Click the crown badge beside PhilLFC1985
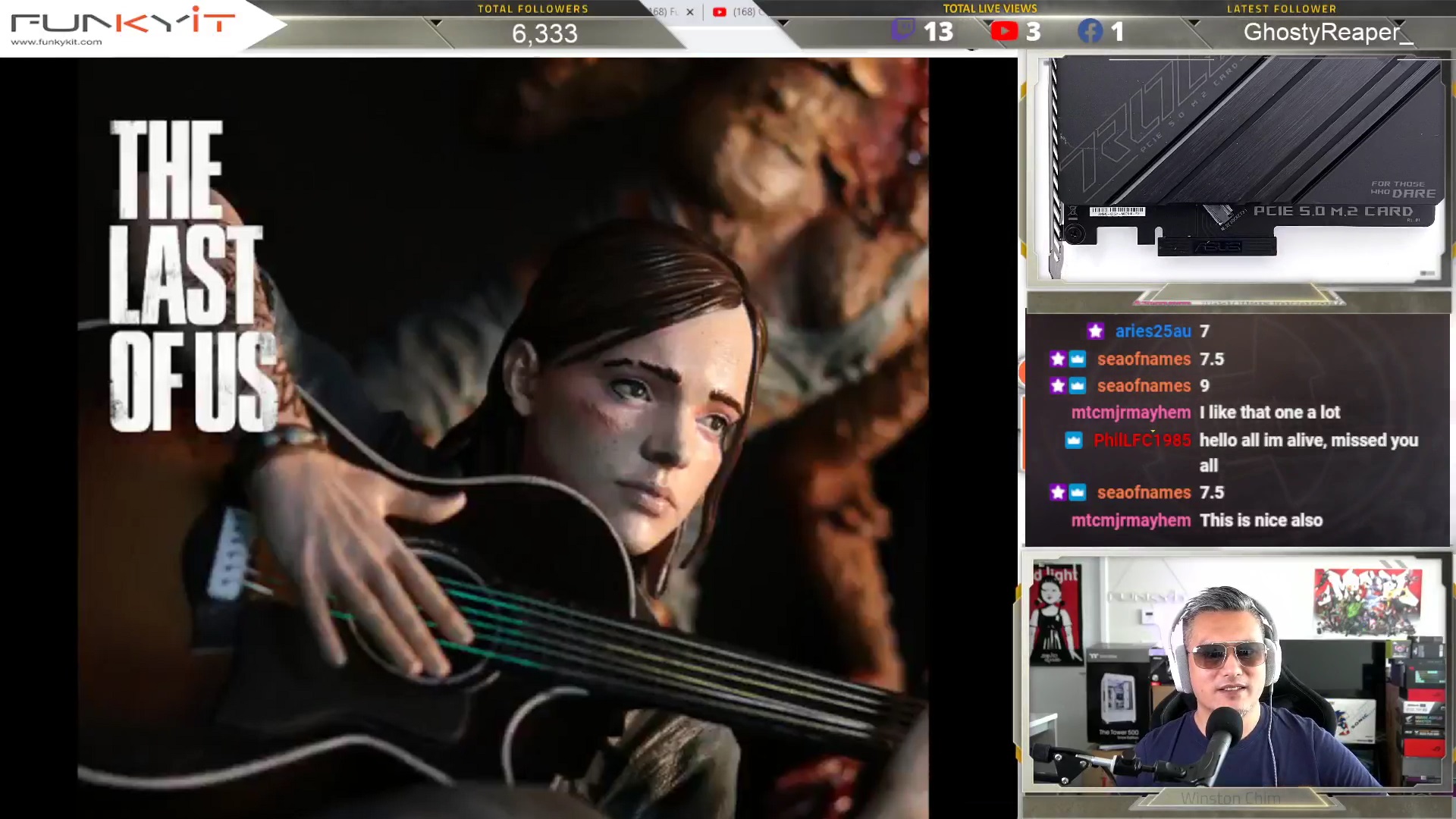The image size is (1456, 819). 1074,441
